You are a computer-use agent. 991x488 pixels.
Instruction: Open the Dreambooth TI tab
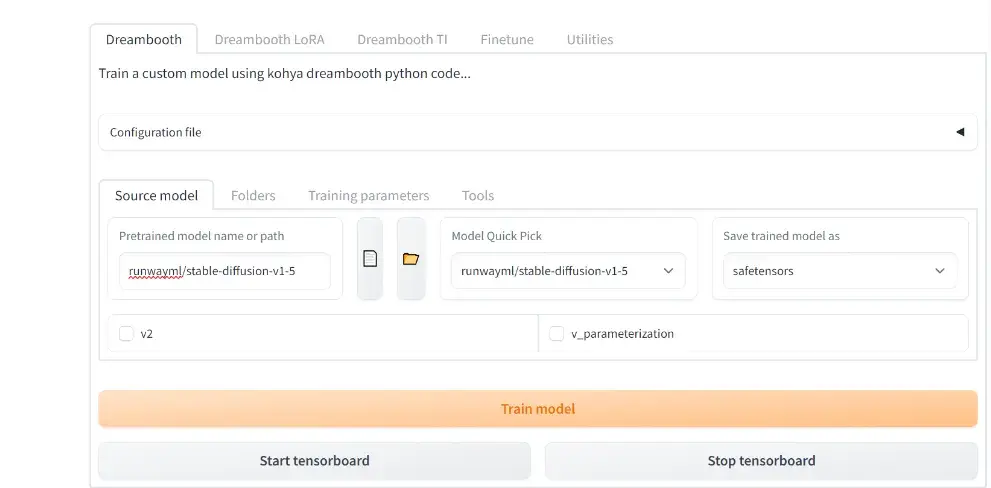pyautogui.click(x=402, y=40)
